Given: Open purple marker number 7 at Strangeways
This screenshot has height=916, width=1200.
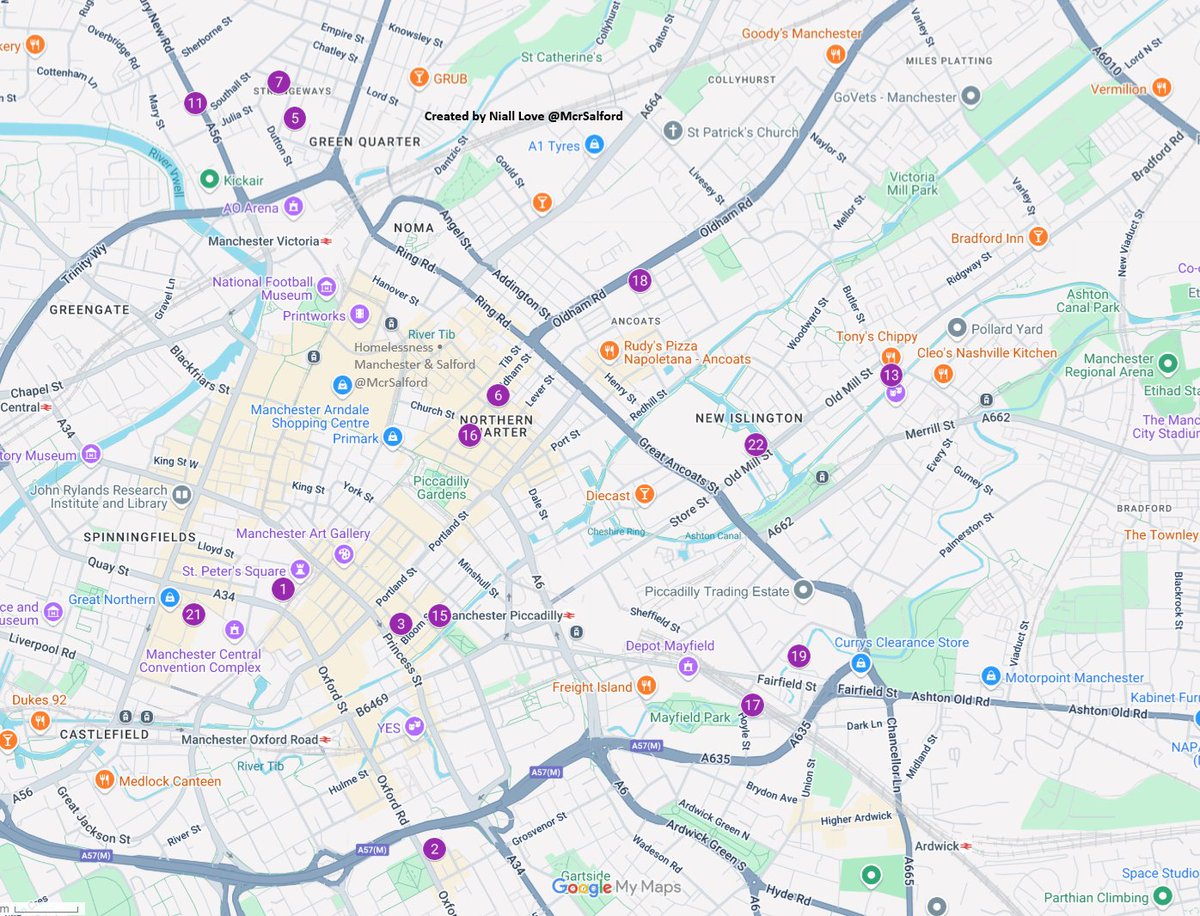Looking at the screenshot, I should (279, 82).
